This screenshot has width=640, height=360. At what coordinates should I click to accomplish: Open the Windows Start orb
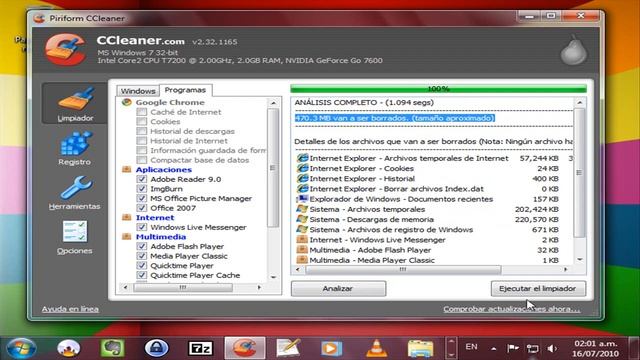click(21, 349)
